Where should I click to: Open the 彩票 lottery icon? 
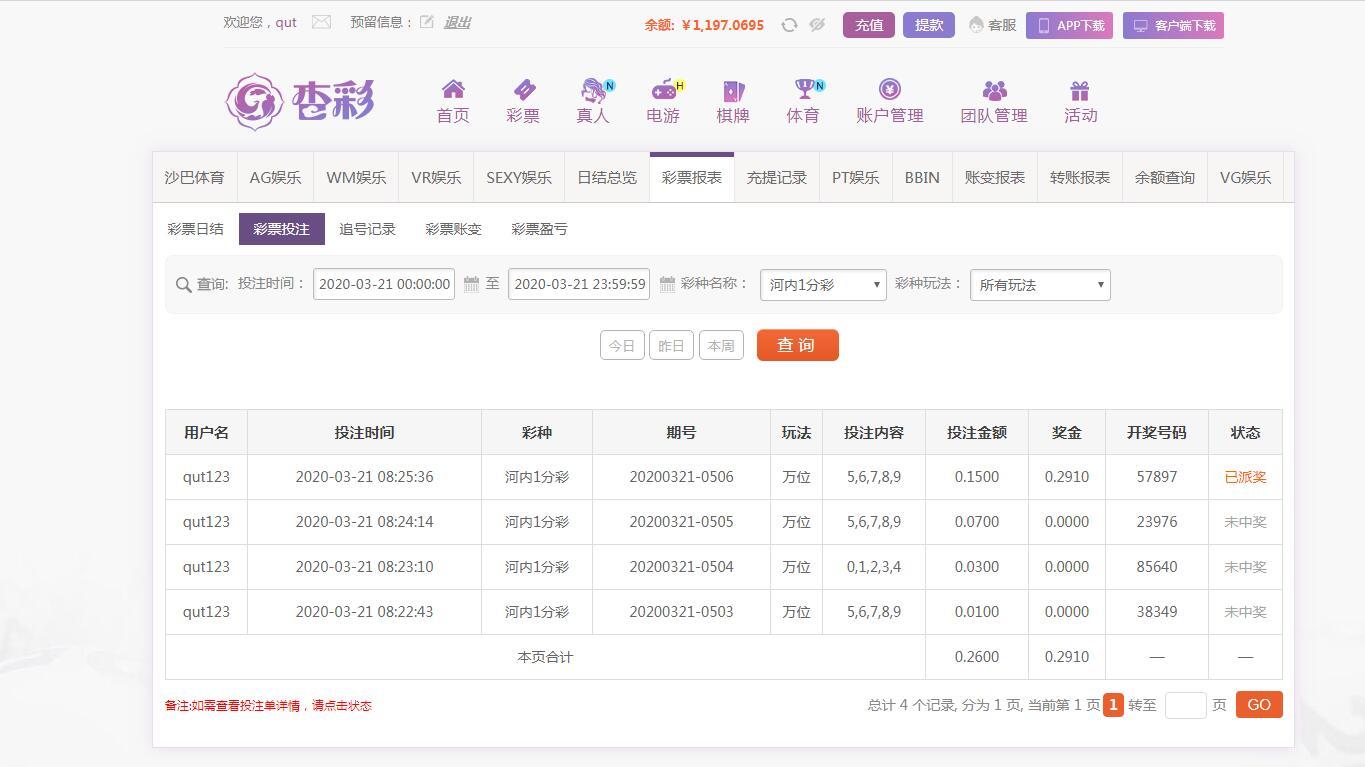(523, 90)
